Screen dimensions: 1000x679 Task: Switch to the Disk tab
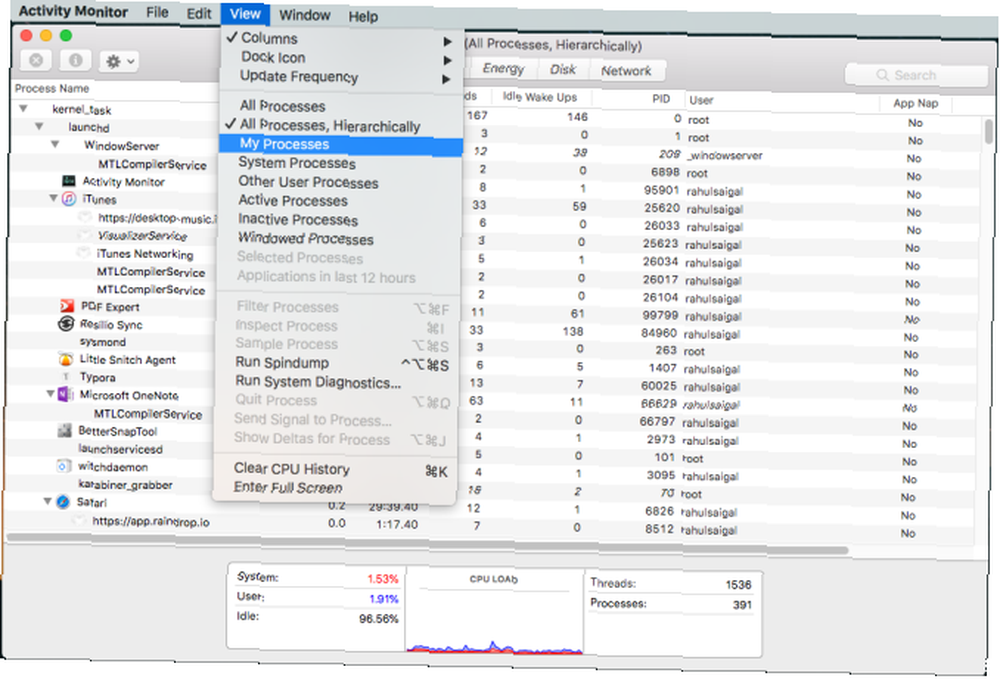coord(563,69)
